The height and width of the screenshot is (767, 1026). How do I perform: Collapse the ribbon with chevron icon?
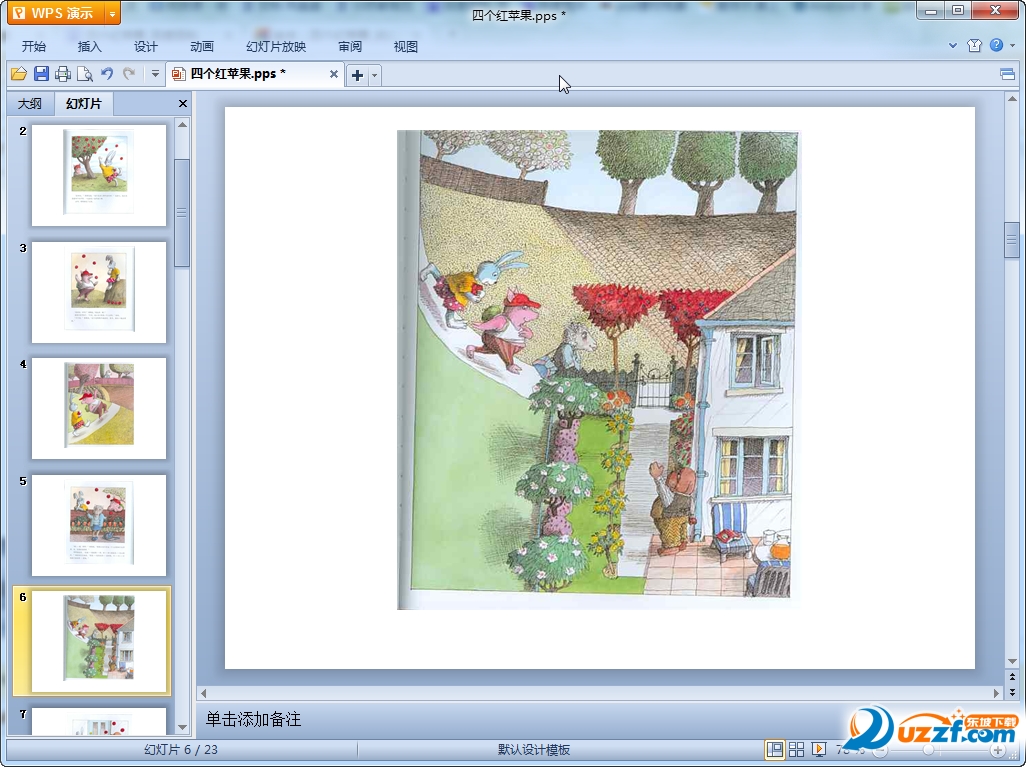[953, 45]
